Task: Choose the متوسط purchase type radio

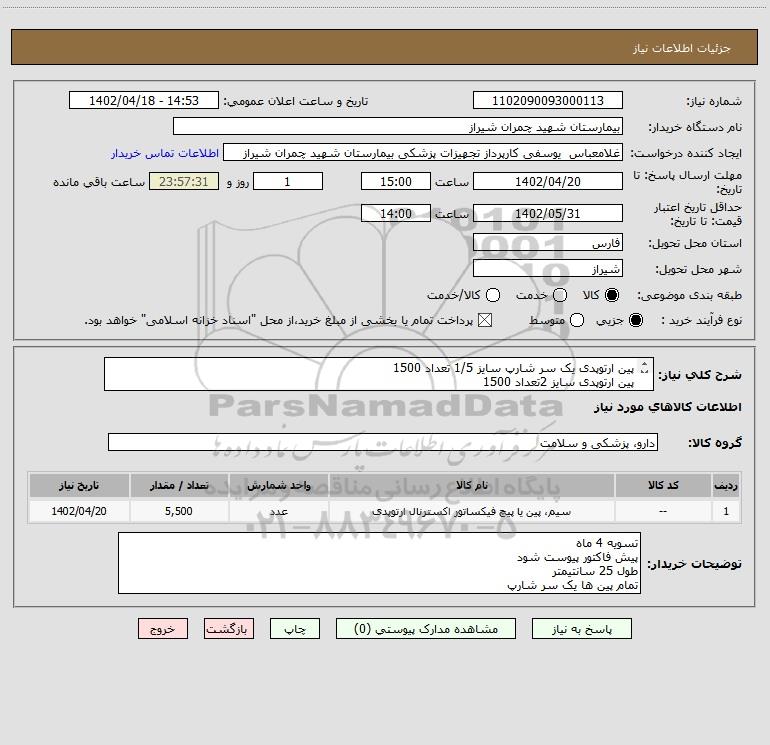Action: pyautogui.click(x=577, y=320)
